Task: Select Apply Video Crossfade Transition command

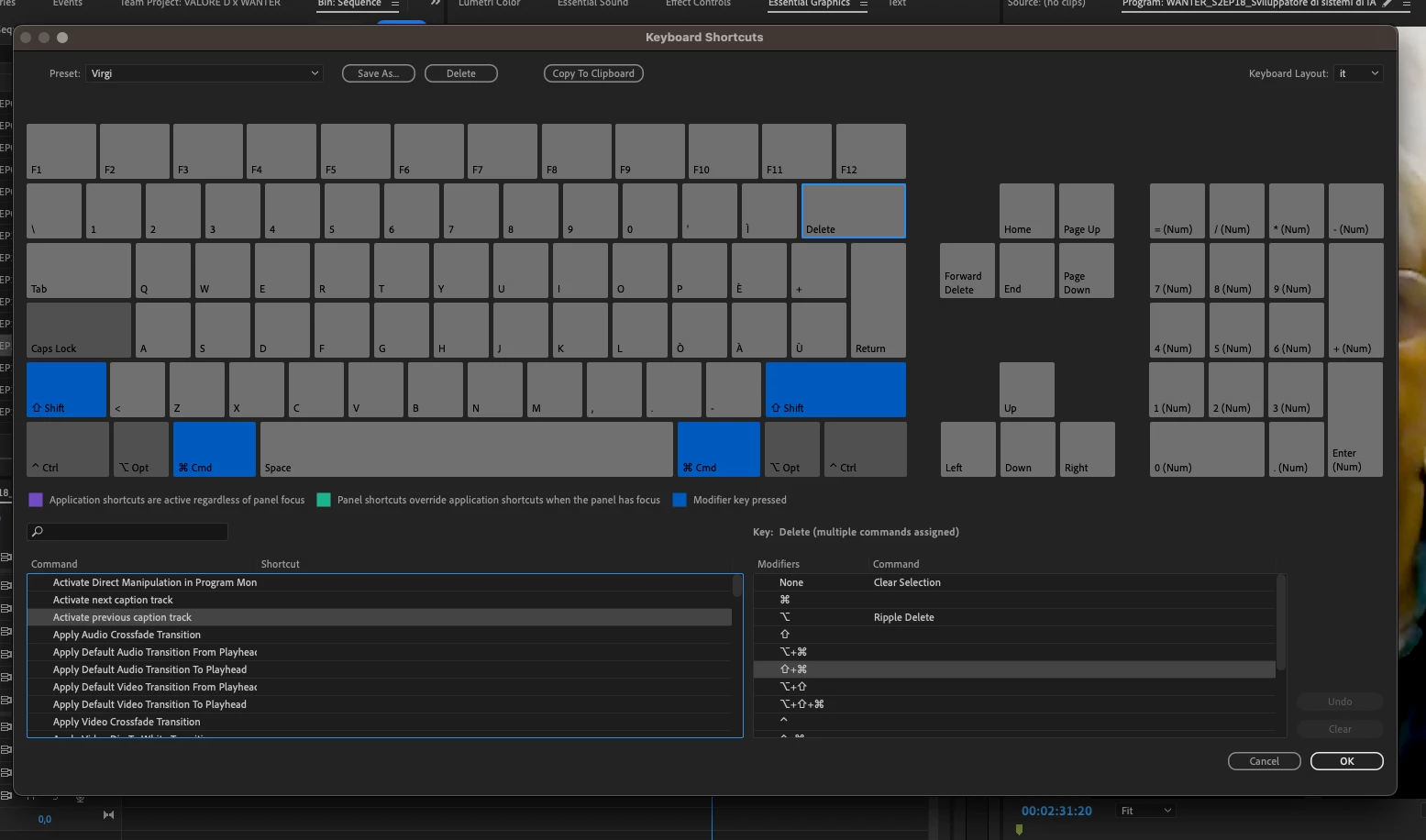Action: click(x=380, y=722)
